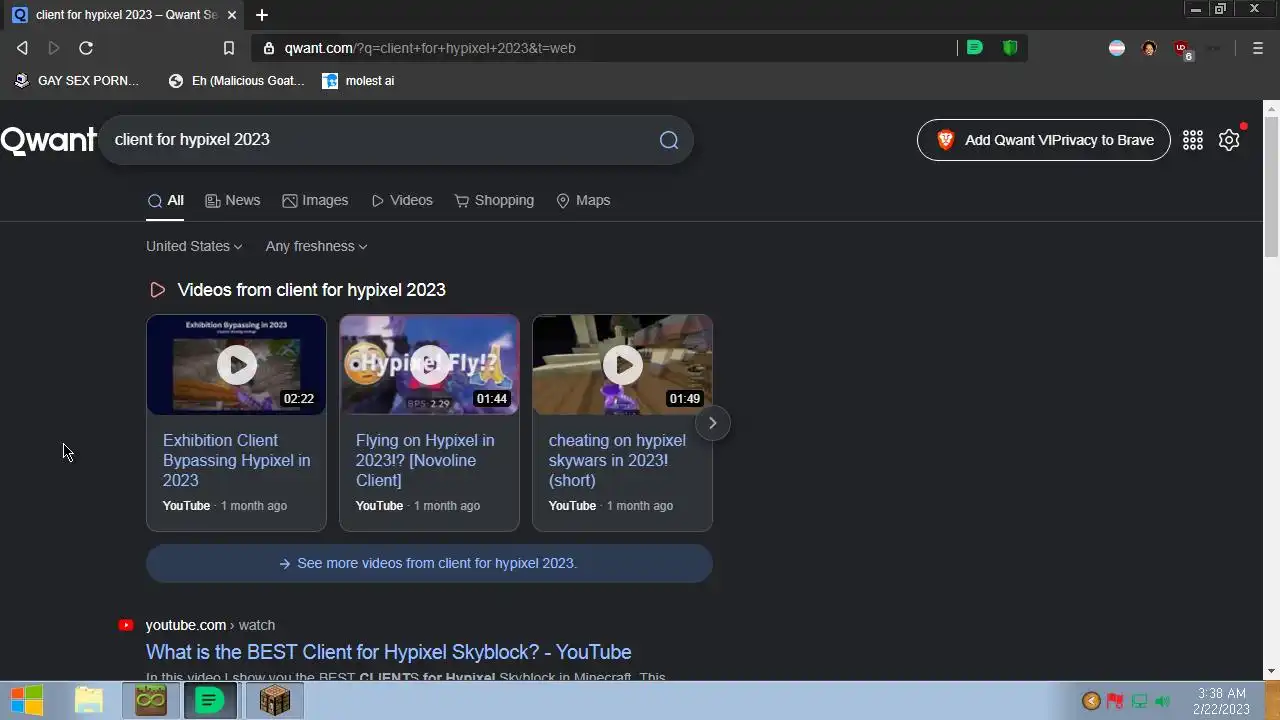This screenshot has height=720, width=1280.
Task: Switch to the Shopping tab
Action: coord(494,200)
